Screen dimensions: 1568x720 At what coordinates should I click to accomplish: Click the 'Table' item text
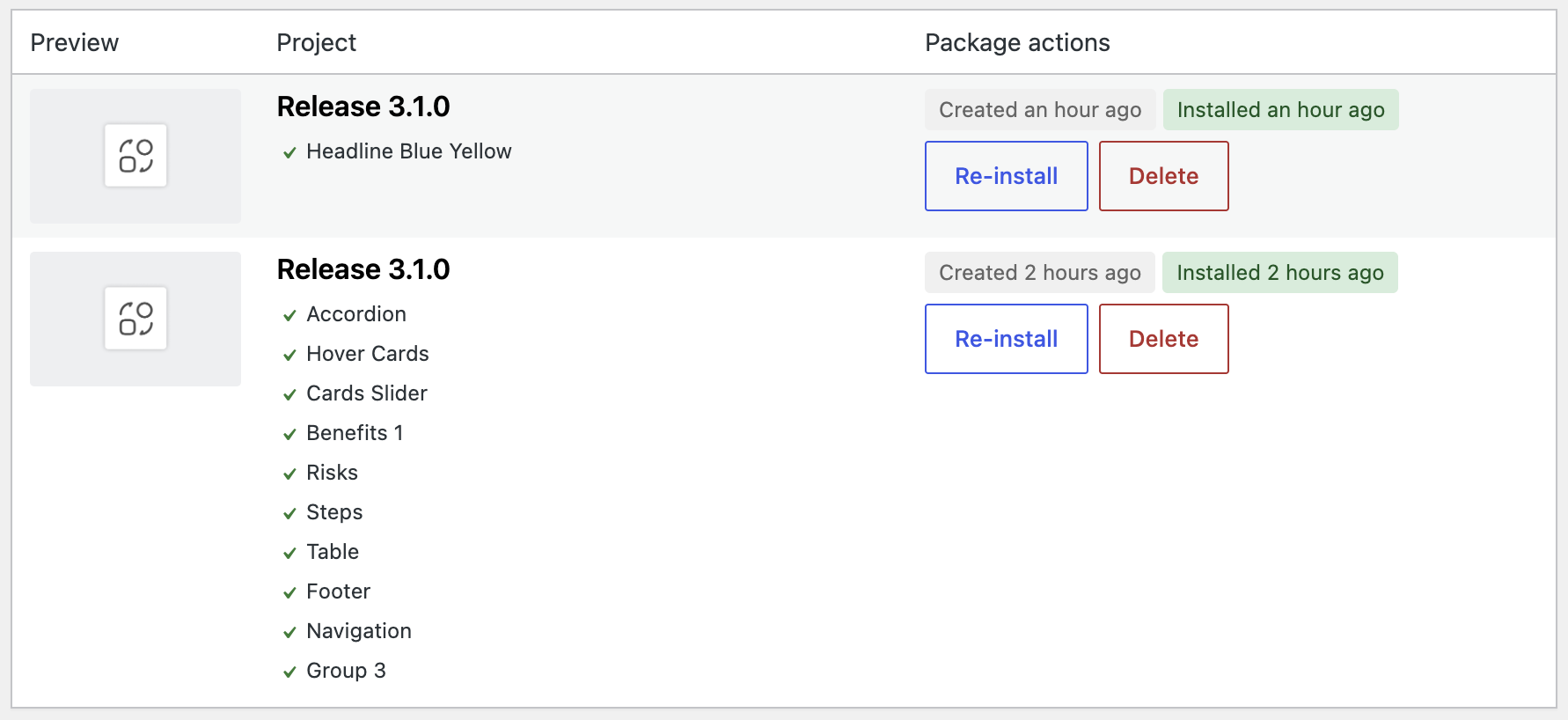[333, 552]
